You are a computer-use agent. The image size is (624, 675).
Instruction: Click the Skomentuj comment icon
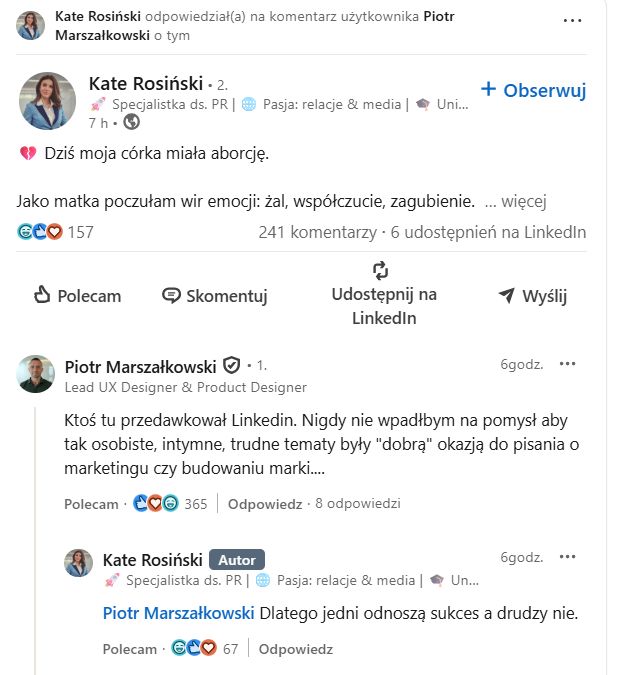172,295
